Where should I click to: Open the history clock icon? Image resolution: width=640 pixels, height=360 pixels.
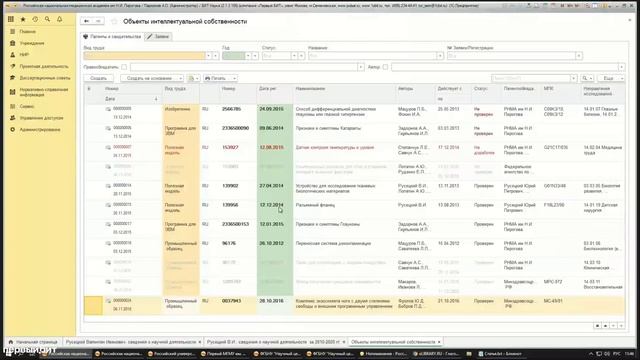click(35, 19)
